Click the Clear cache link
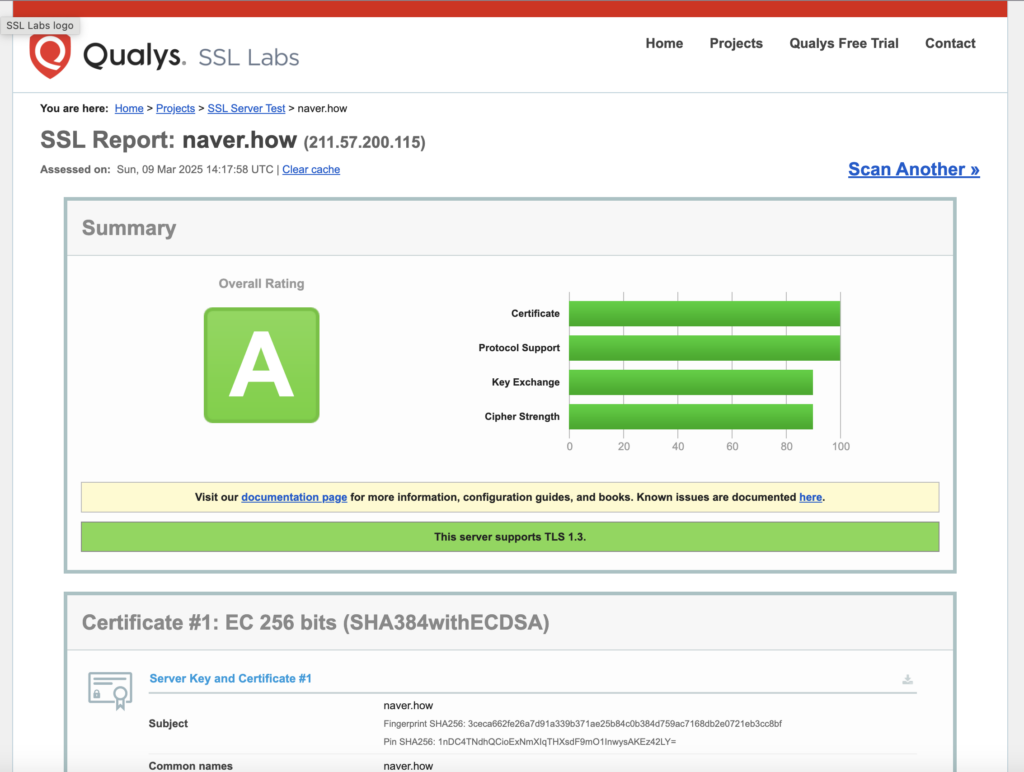The height and width of the screenshot is (772, 1024). 311,169
